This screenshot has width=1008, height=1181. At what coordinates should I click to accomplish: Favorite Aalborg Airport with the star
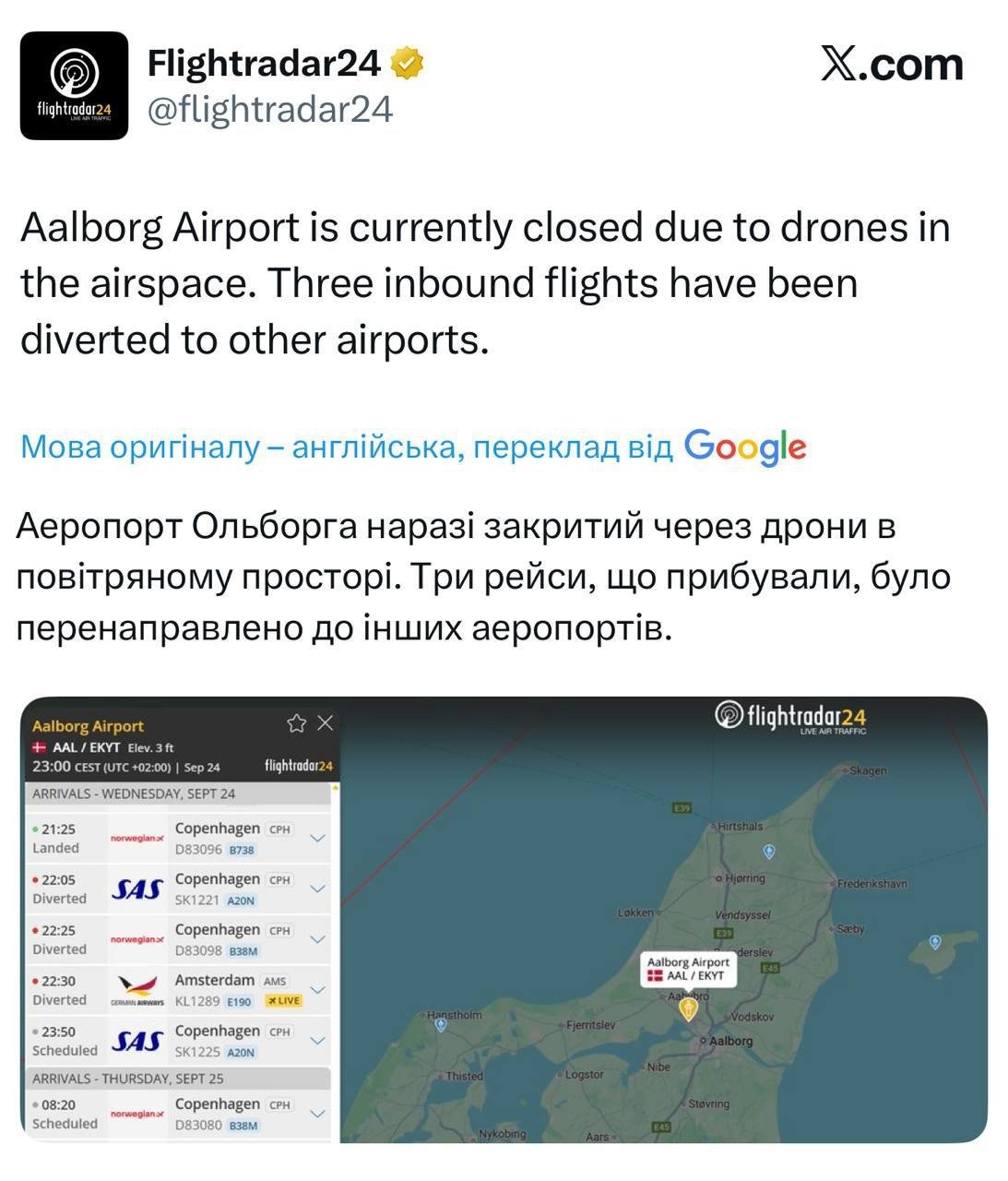(296, 723)
